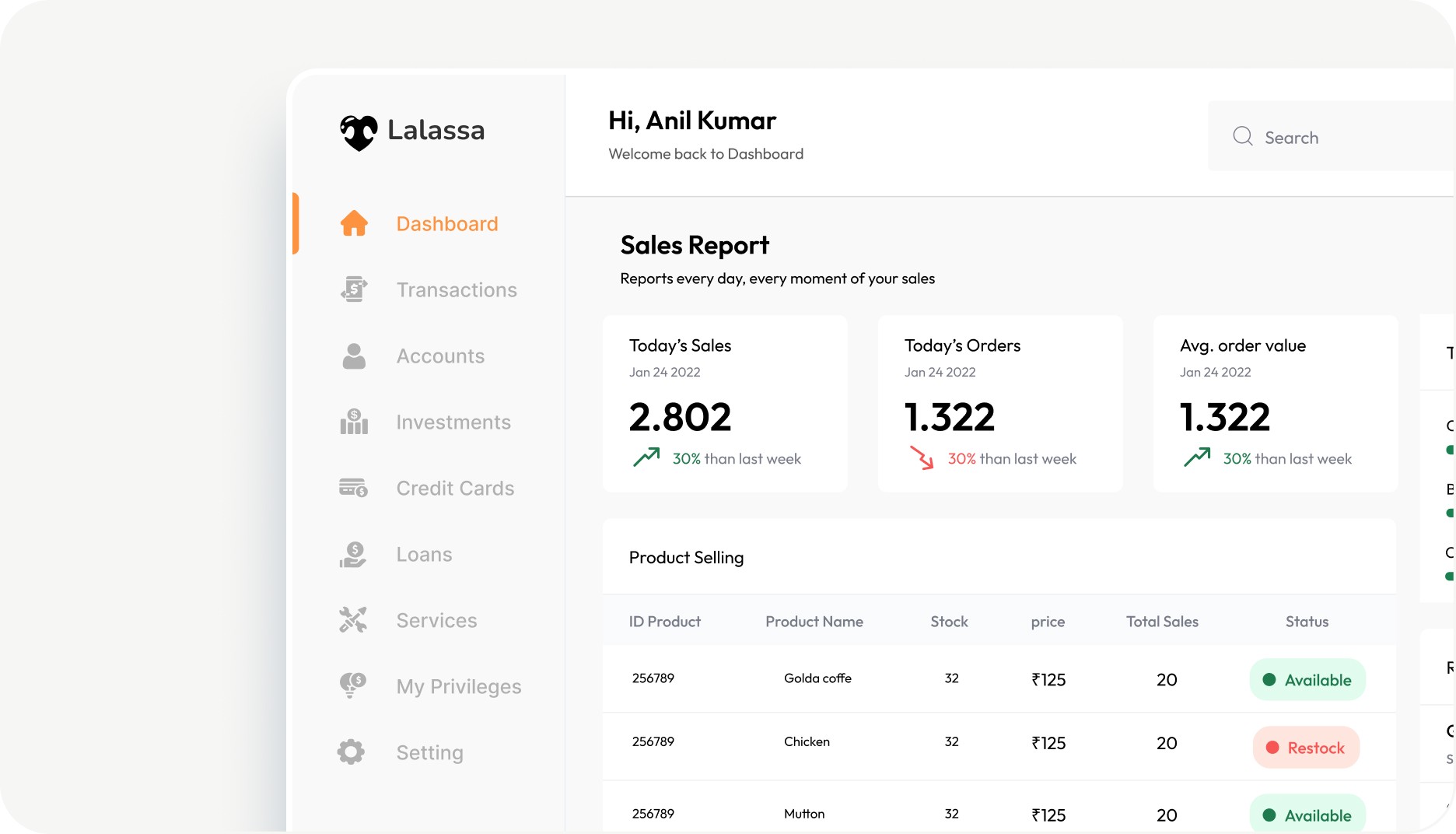
Task: Open the Today's Sales card
Action: coord(725,404)
